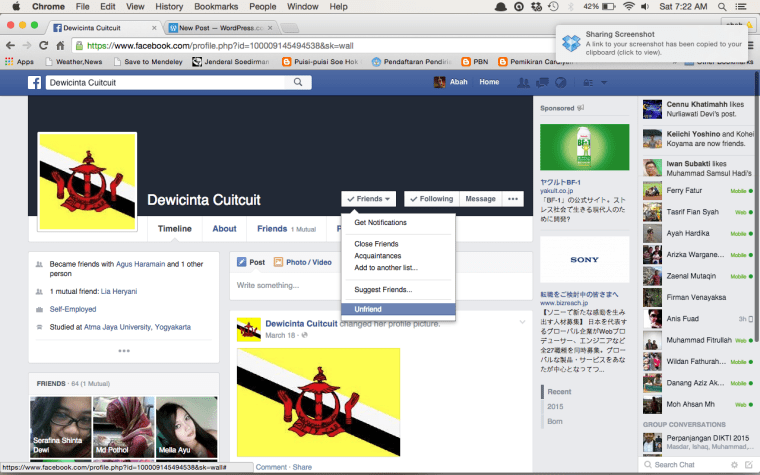Open friend thumbnail Mella Ayu
Image resolution: width=760 pixels, height=475 pixels.
coord(186,427)
